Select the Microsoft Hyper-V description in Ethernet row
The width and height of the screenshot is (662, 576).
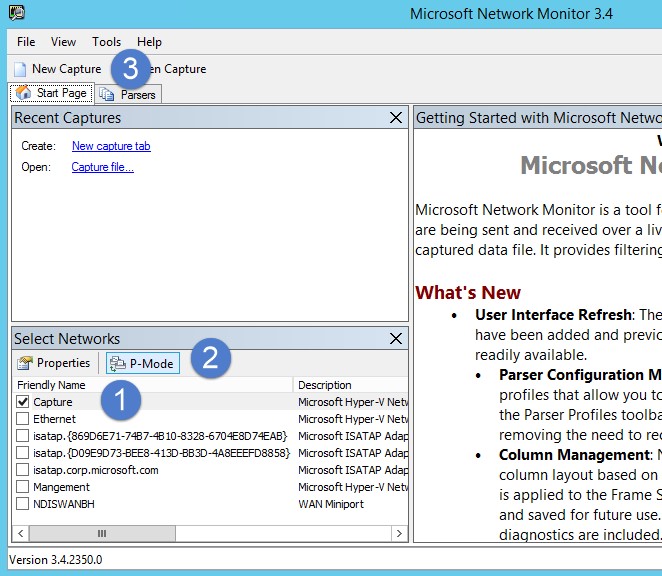[353, 419]
